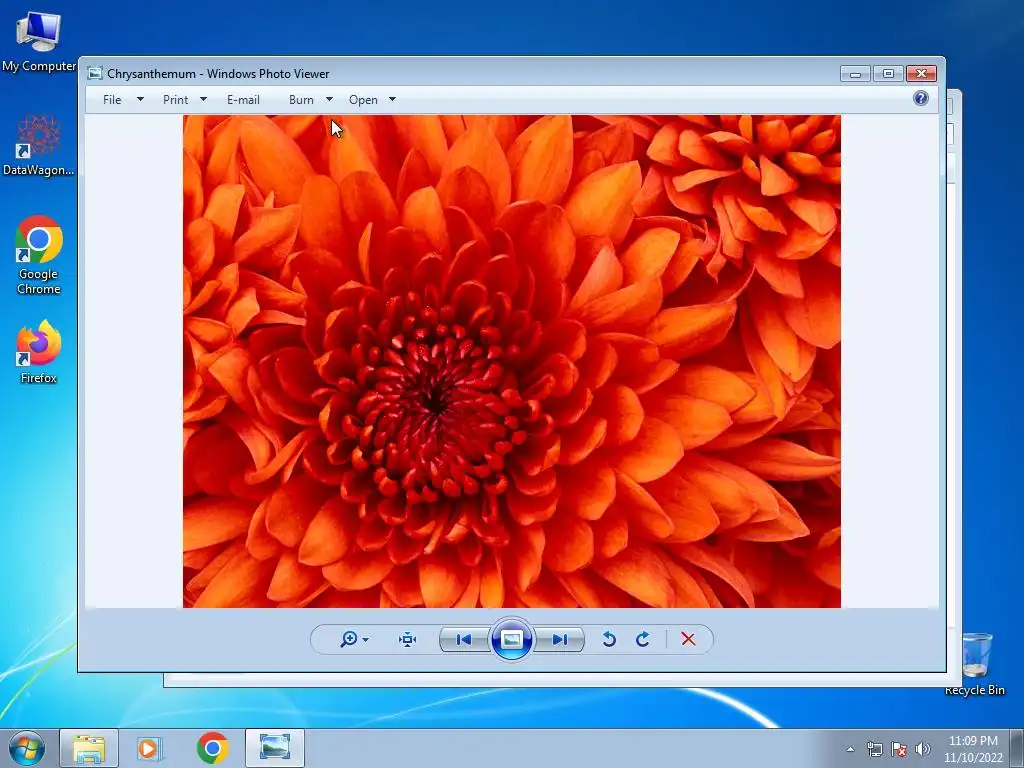Viewport: 1024px width, 768px height.
Task: Click the zoom magnifier icon
Action: click(x=349, y=639)
